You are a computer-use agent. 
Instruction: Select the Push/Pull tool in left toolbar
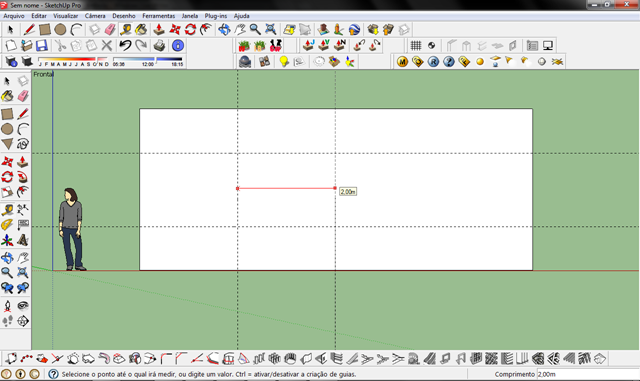[x=23, y=161]
